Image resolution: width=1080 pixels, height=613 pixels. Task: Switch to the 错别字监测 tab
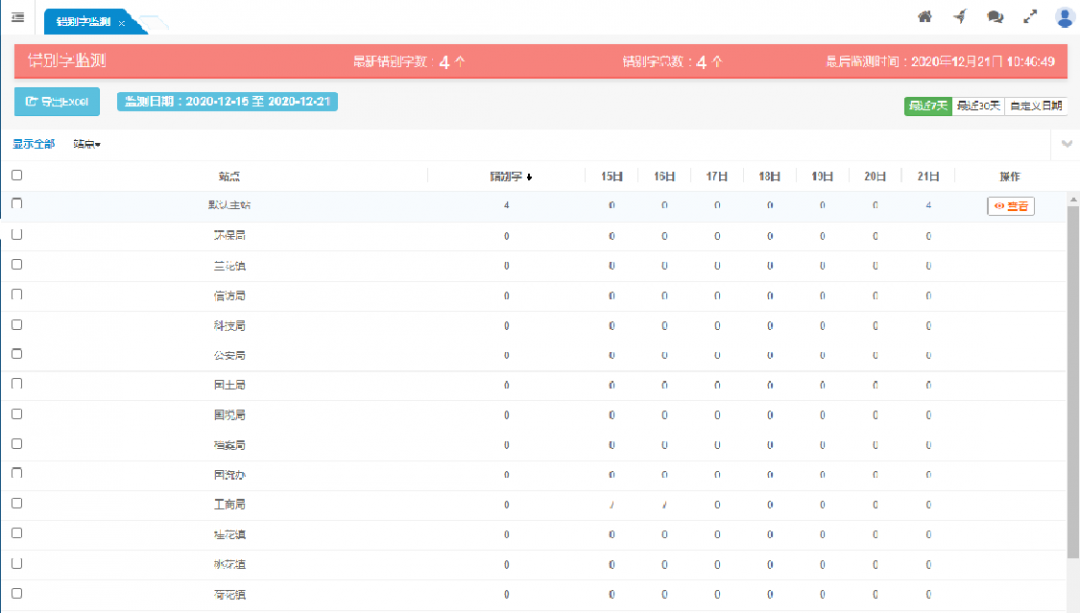(84, 21)
